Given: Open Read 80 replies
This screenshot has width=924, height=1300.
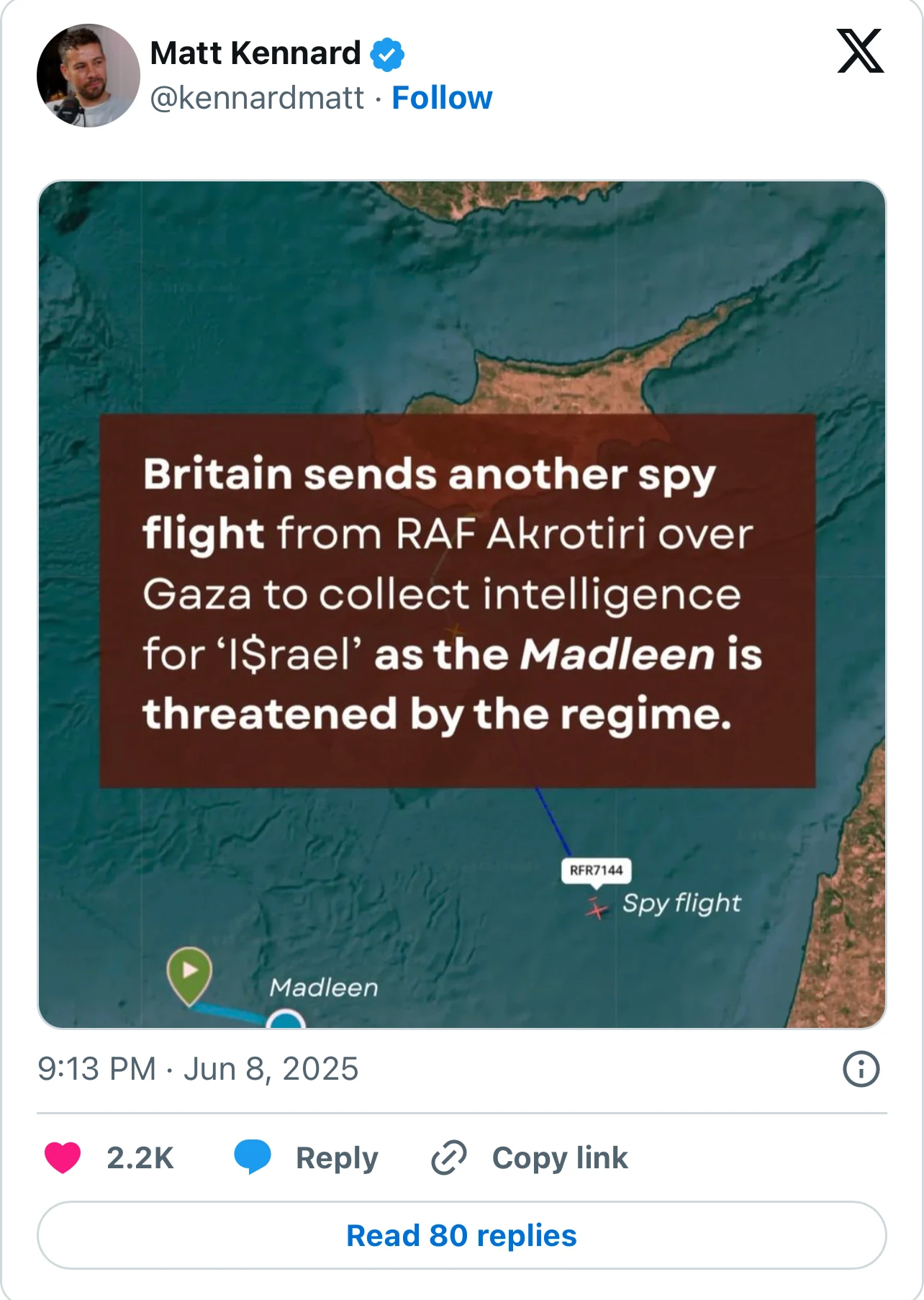Looking at the screenshot, I should coord(462,1235).
